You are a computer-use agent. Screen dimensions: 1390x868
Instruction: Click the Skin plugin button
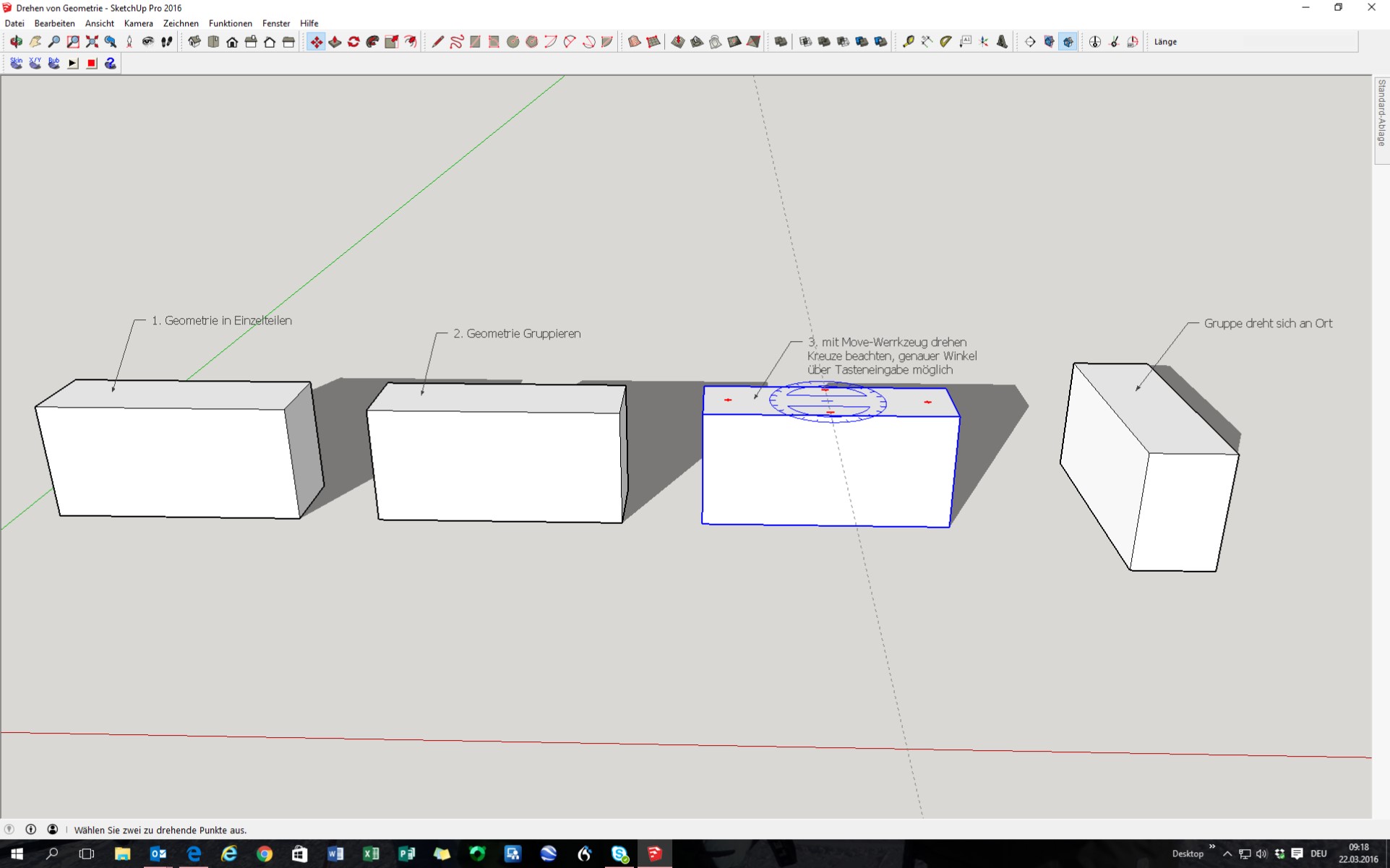pyautogui.click(x=16, y=64)
